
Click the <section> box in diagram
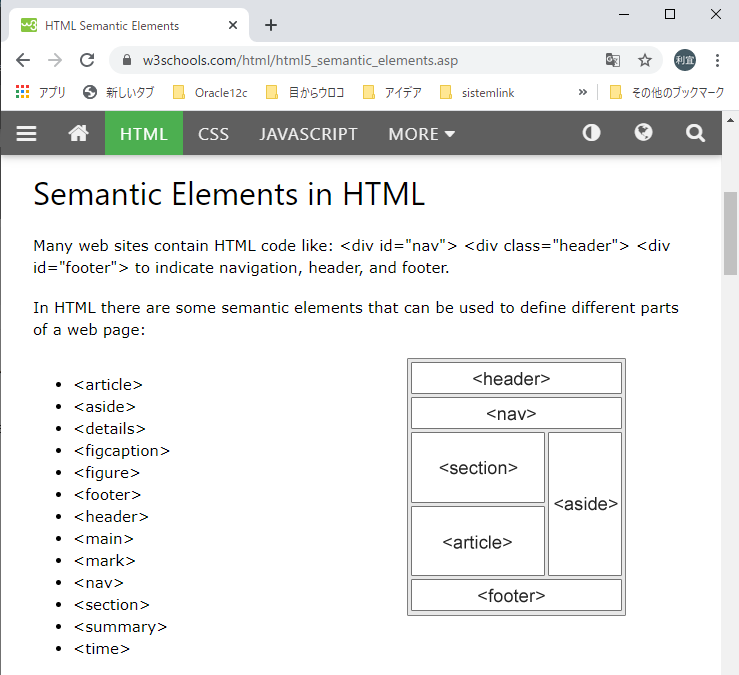tap(478, 468)
